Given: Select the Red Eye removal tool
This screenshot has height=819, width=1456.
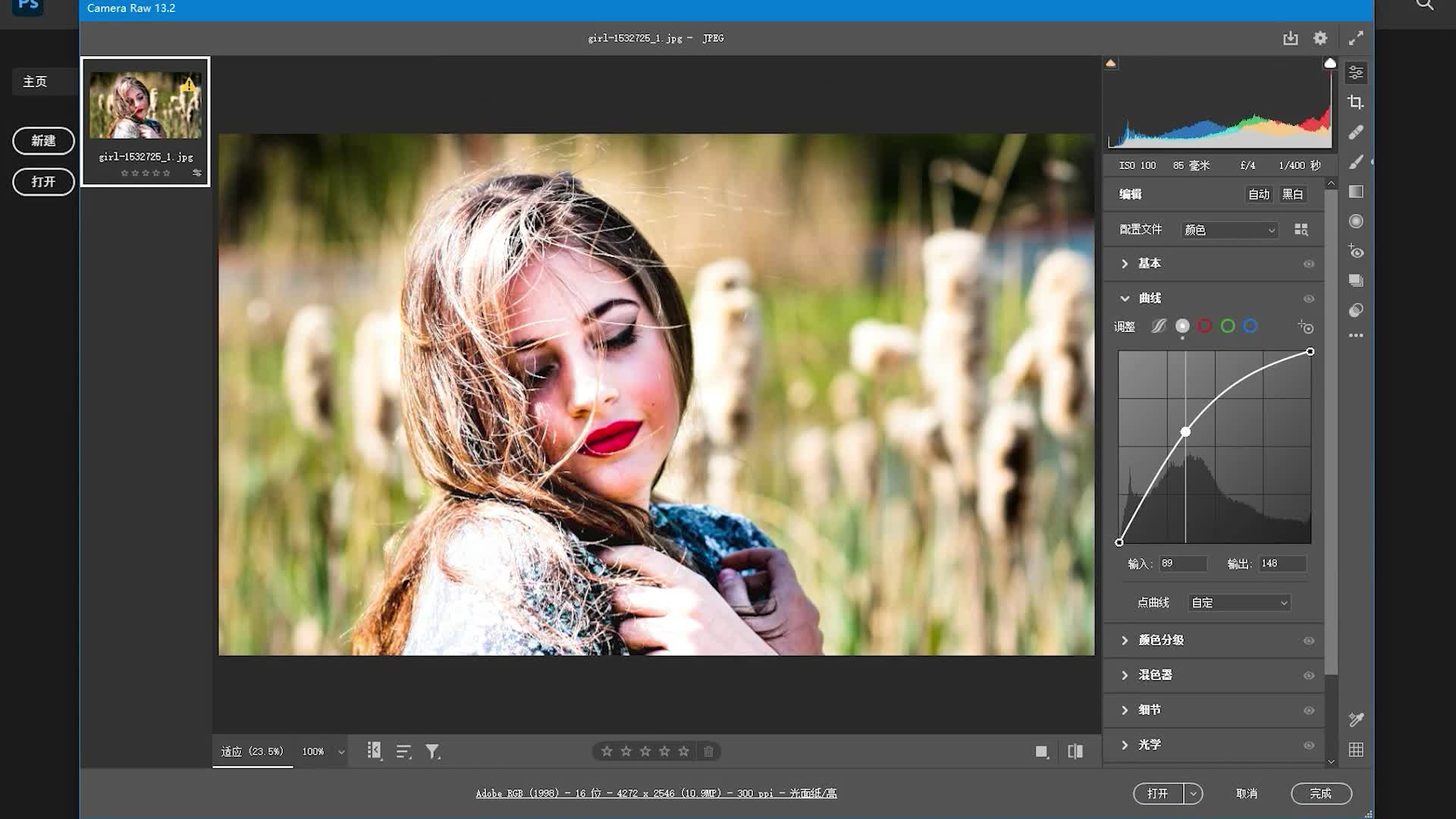Looking at the screenshot, I should coord(1356,251).
